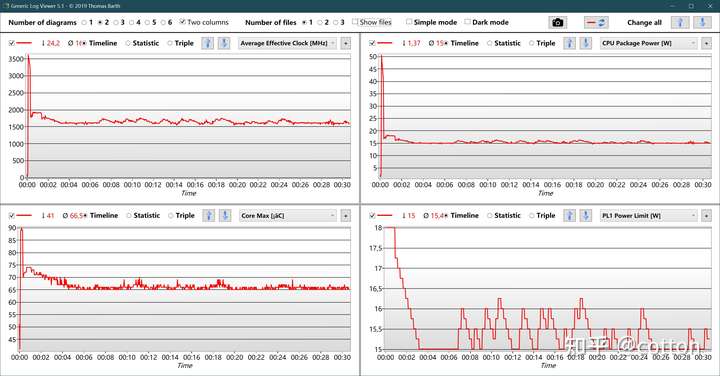
Task: Select Statistic view in Core Max panel
Action: tap(143, 215)
